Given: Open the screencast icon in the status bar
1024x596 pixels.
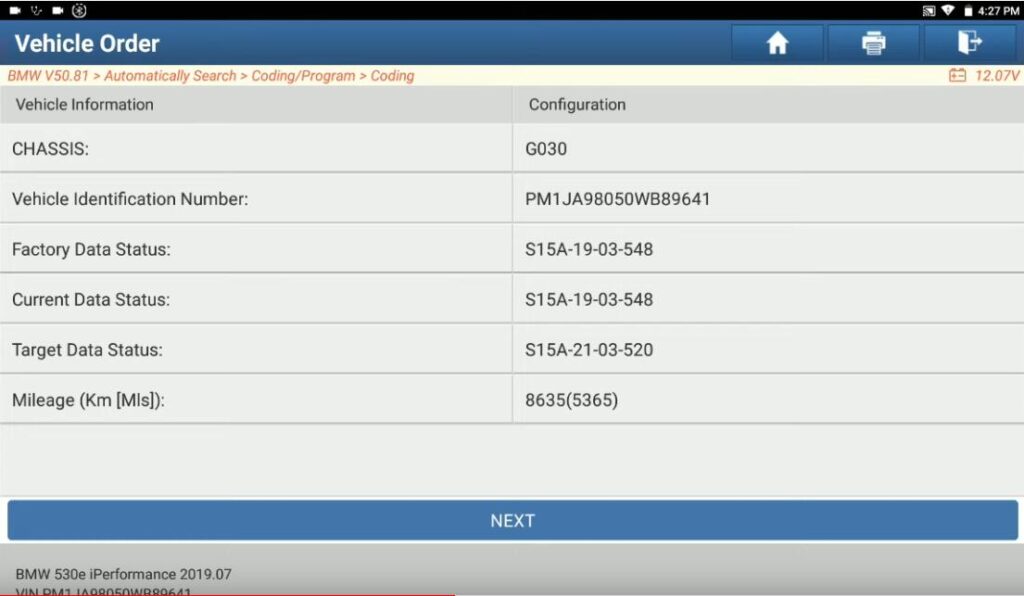Looking at the screenshot, I should tap(928, 10).
